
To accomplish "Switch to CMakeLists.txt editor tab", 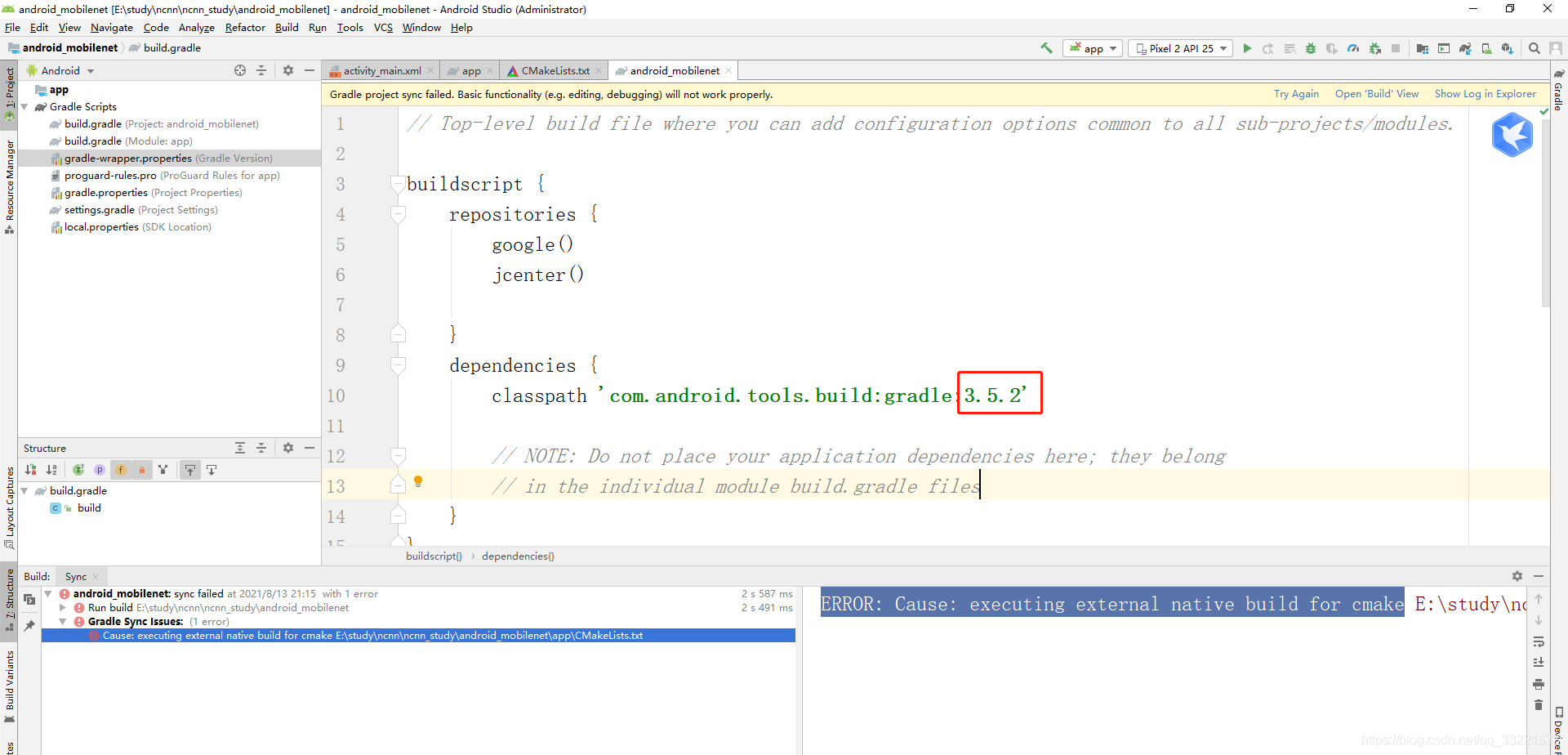I will [555, 71].
